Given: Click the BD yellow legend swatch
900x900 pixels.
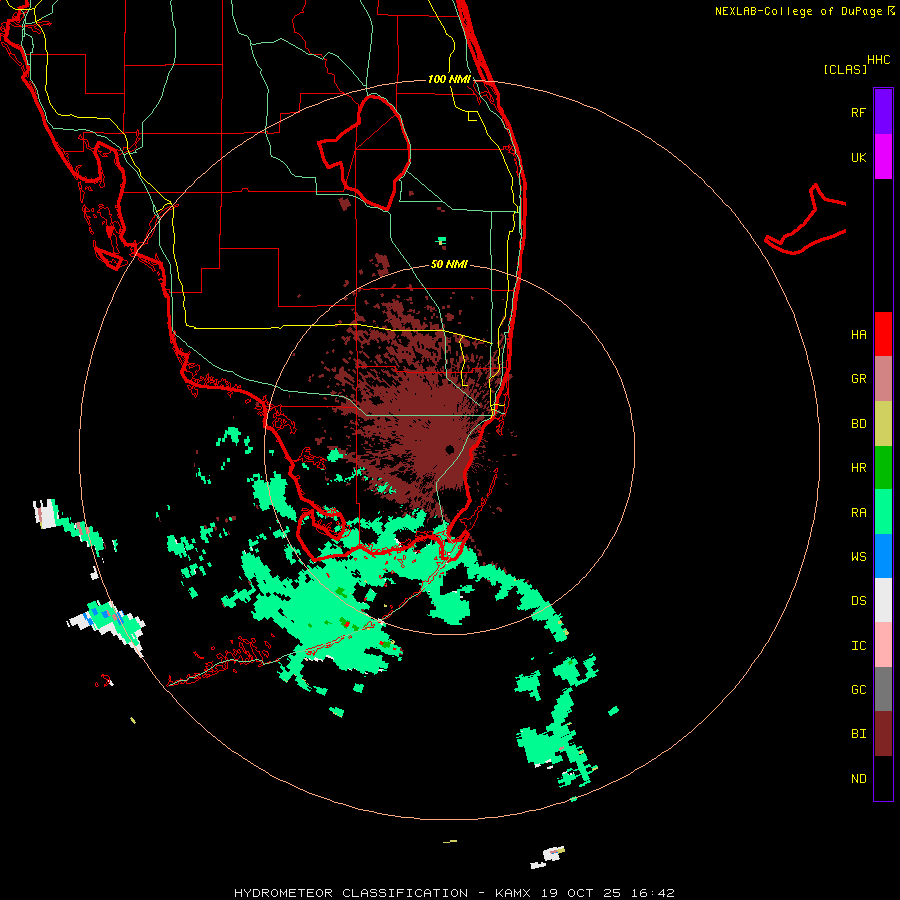Looking at the screenshot, I should [883, 423].
